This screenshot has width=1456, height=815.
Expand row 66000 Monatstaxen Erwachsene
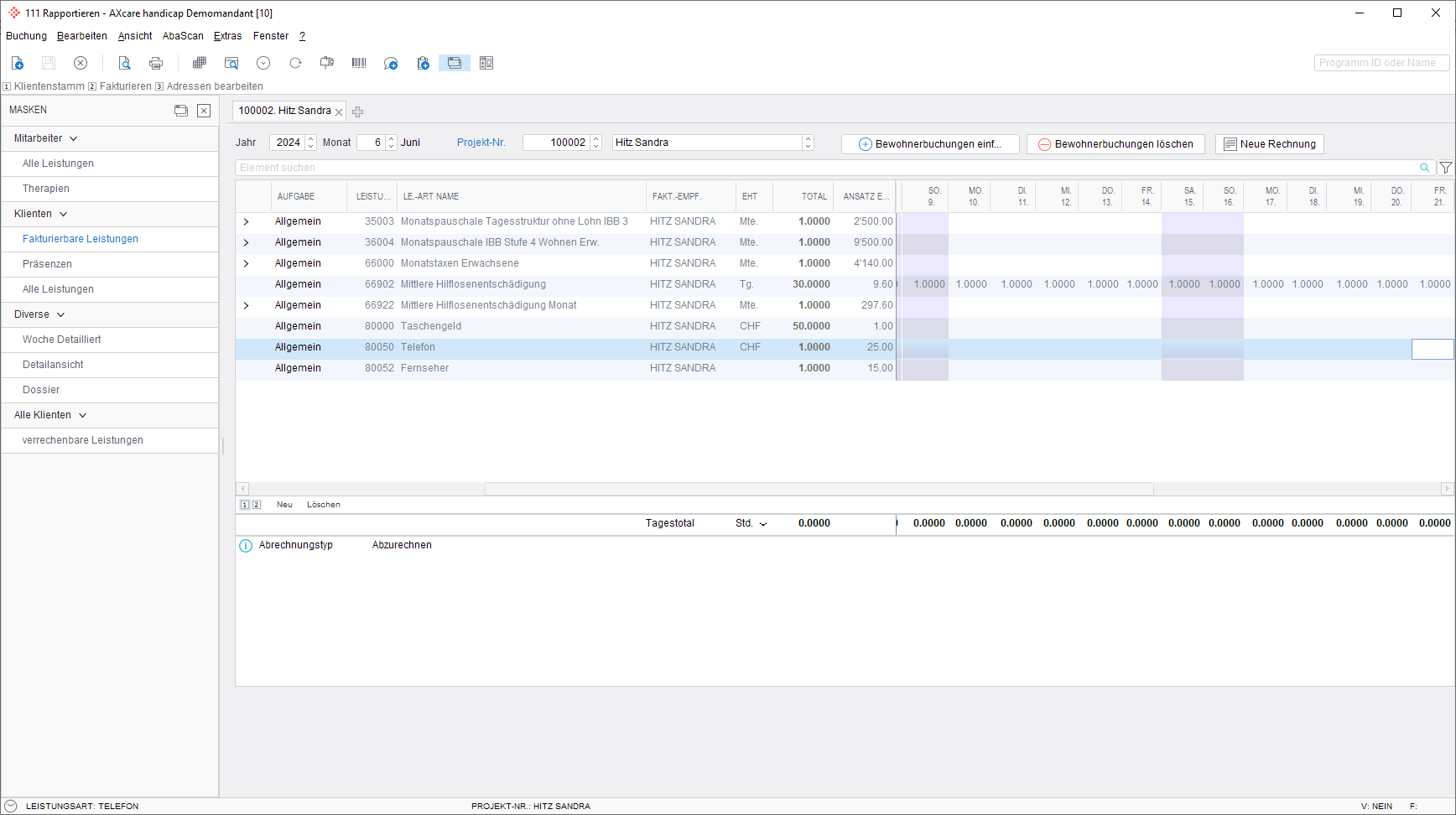click(246, 263)
